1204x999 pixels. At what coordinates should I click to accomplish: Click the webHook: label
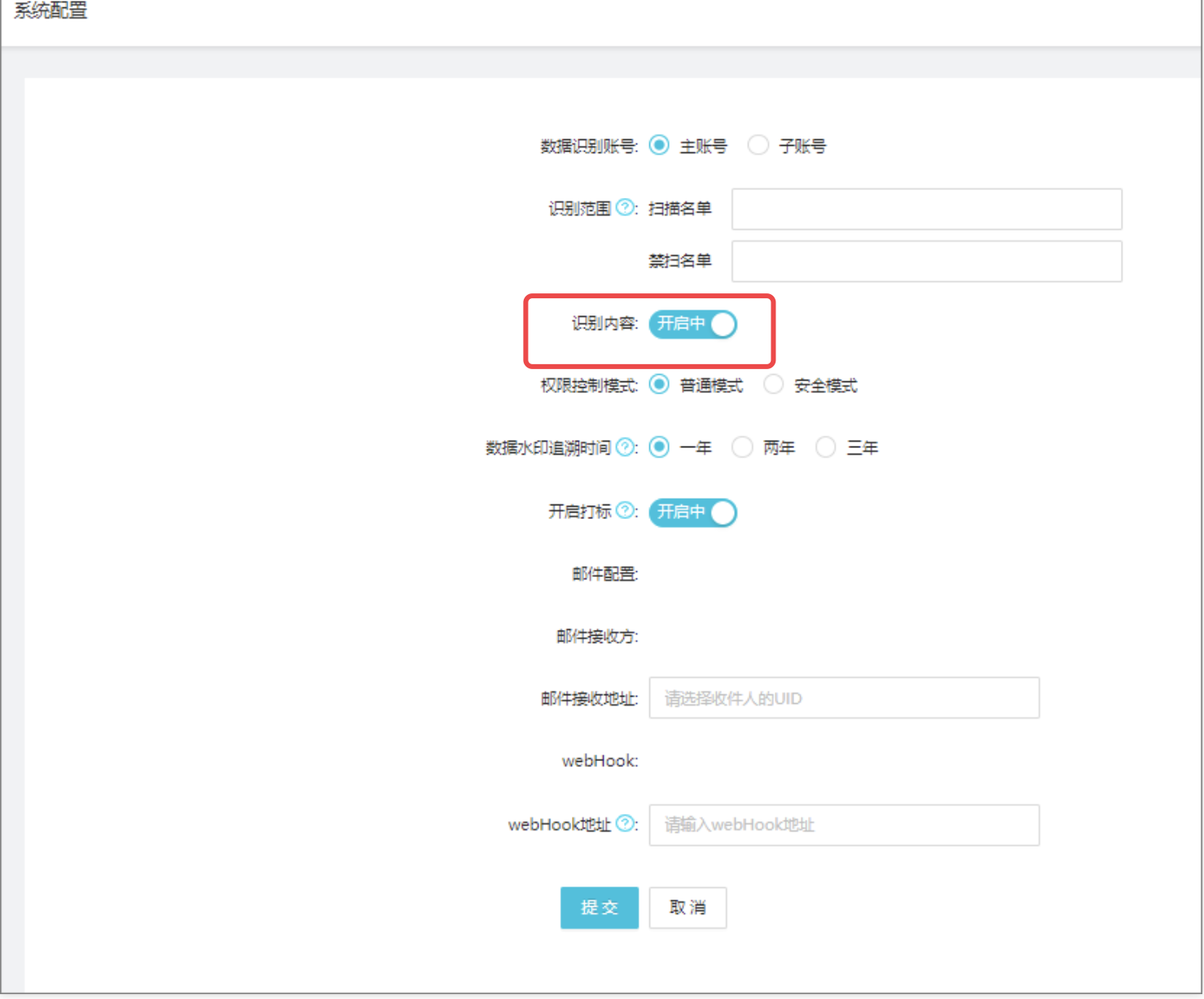point(600,761)
